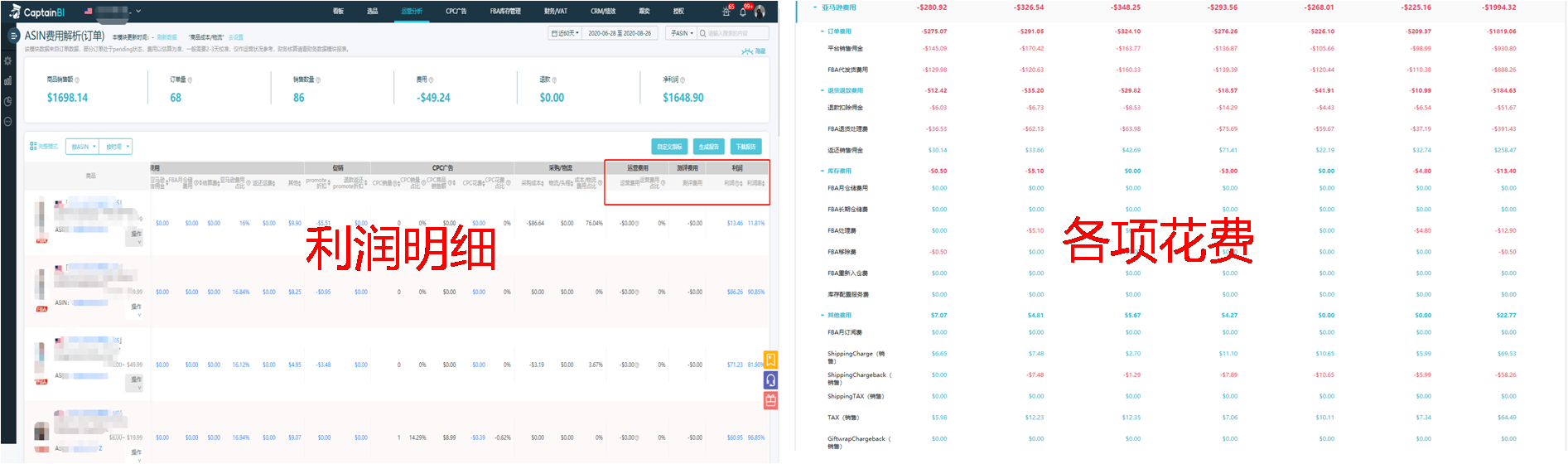
Task: Click the help icon beside 费用
Action: point(431,80)
